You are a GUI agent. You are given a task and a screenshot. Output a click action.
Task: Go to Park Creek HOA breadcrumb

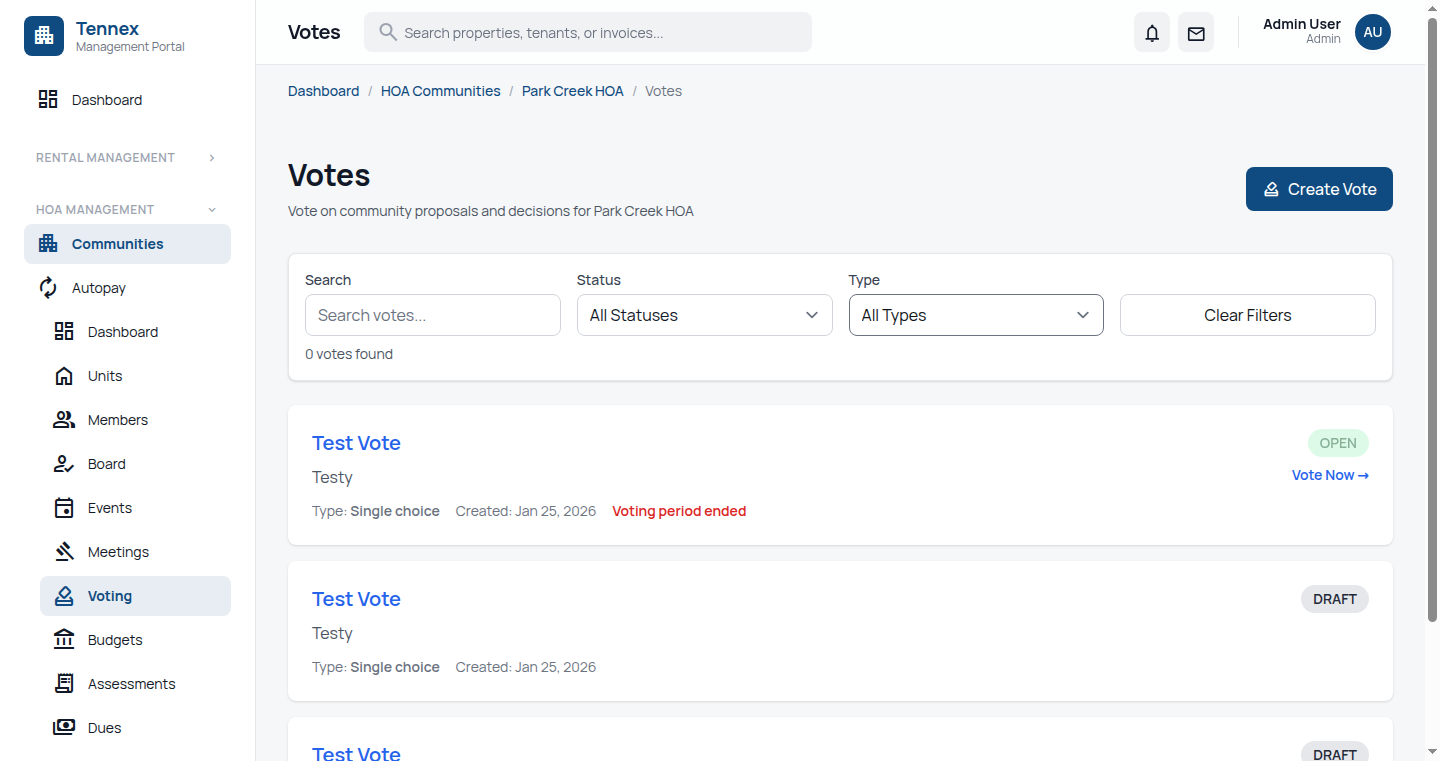(x=572, y=91)
